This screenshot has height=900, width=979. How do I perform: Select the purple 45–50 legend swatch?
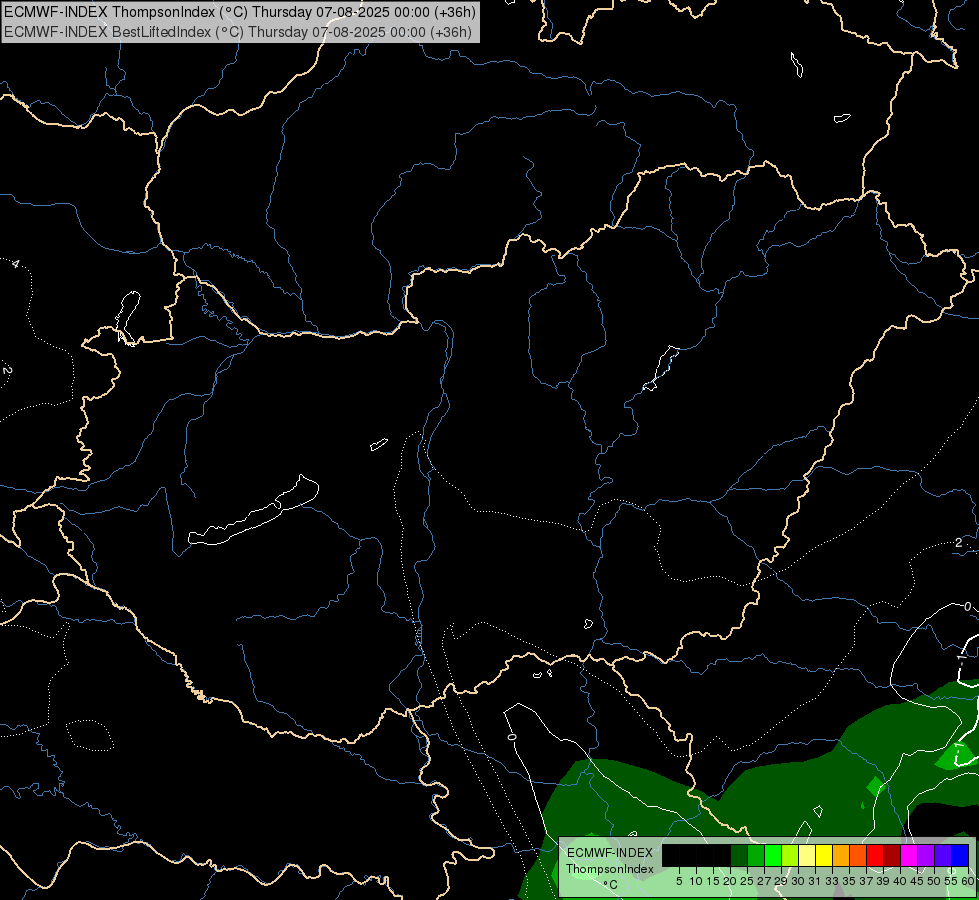(x=926, y=856)
